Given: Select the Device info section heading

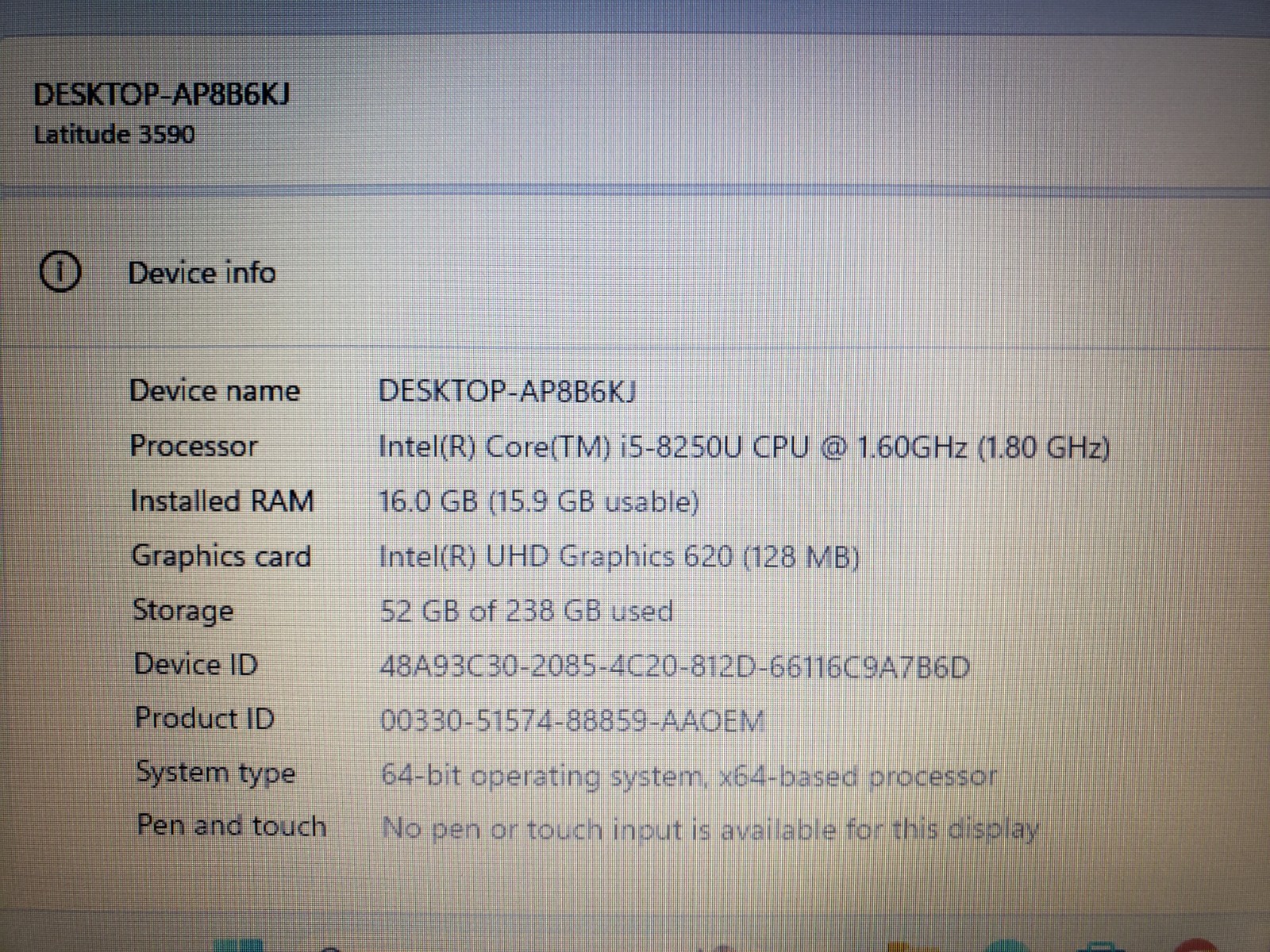Looking at the screenshot, I should [x=202, y=273].
